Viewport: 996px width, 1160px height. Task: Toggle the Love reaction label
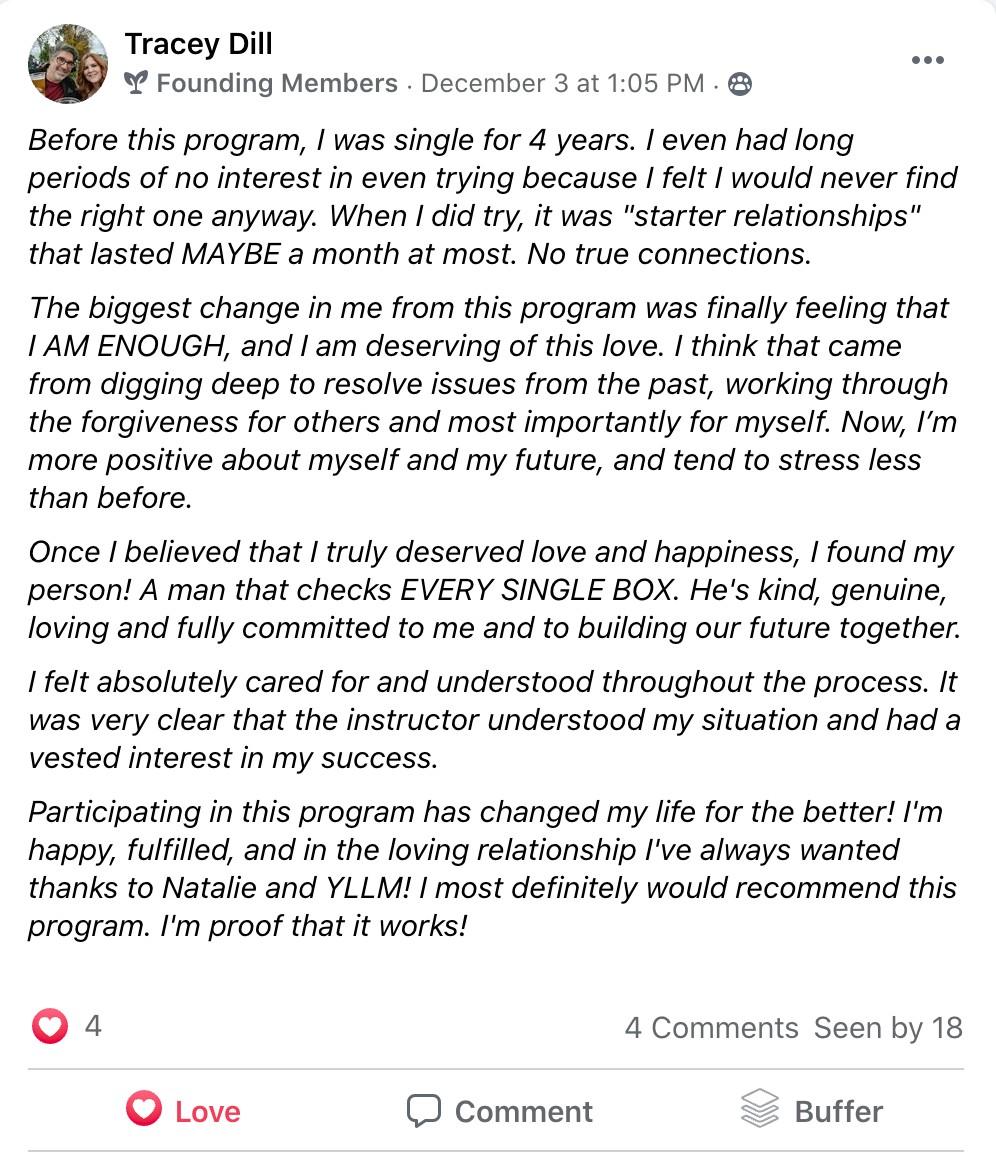(208, 1111)
